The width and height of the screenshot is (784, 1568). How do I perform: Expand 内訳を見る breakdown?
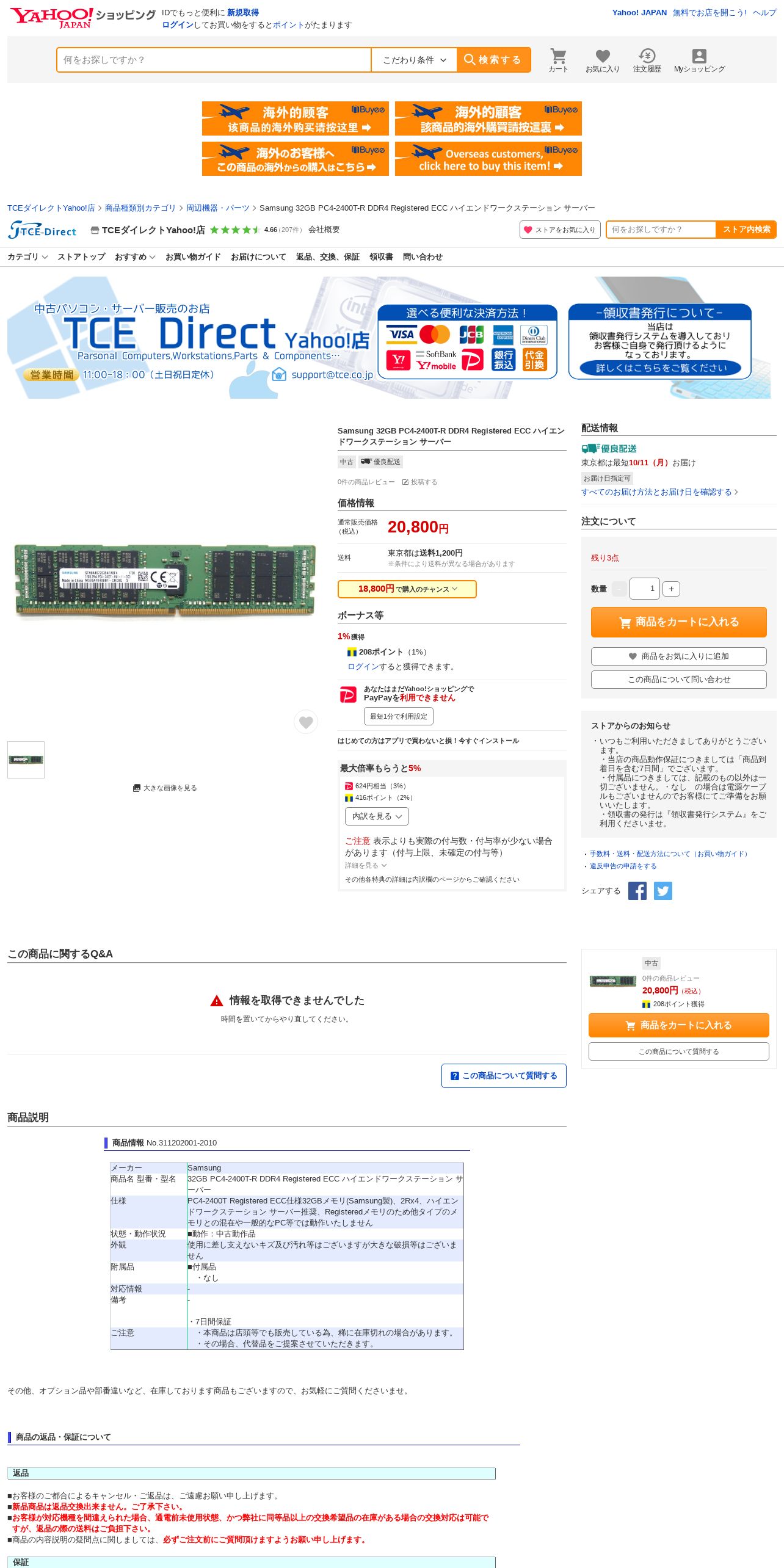pyautogui.click(x=377, y=816)
